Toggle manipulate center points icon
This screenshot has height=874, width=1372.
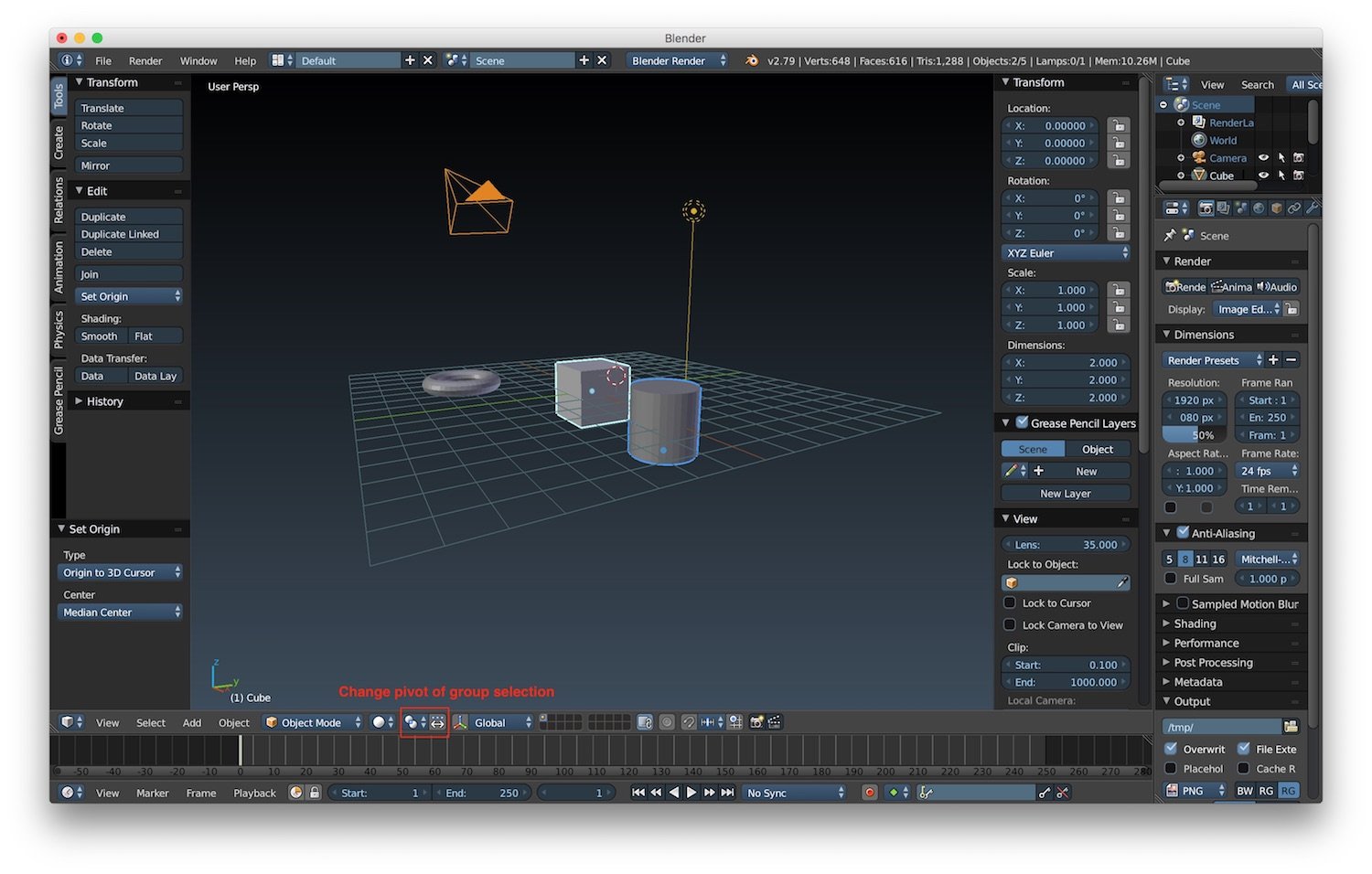click(437, 722)
